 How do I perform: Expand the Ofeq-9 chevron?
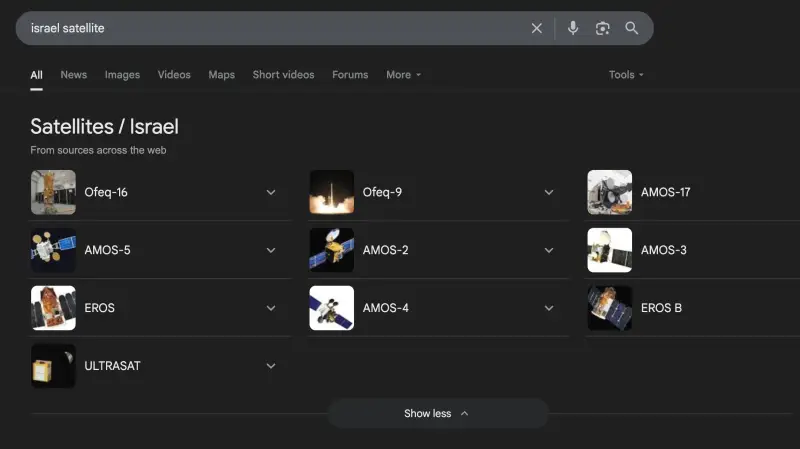point(549,192)
